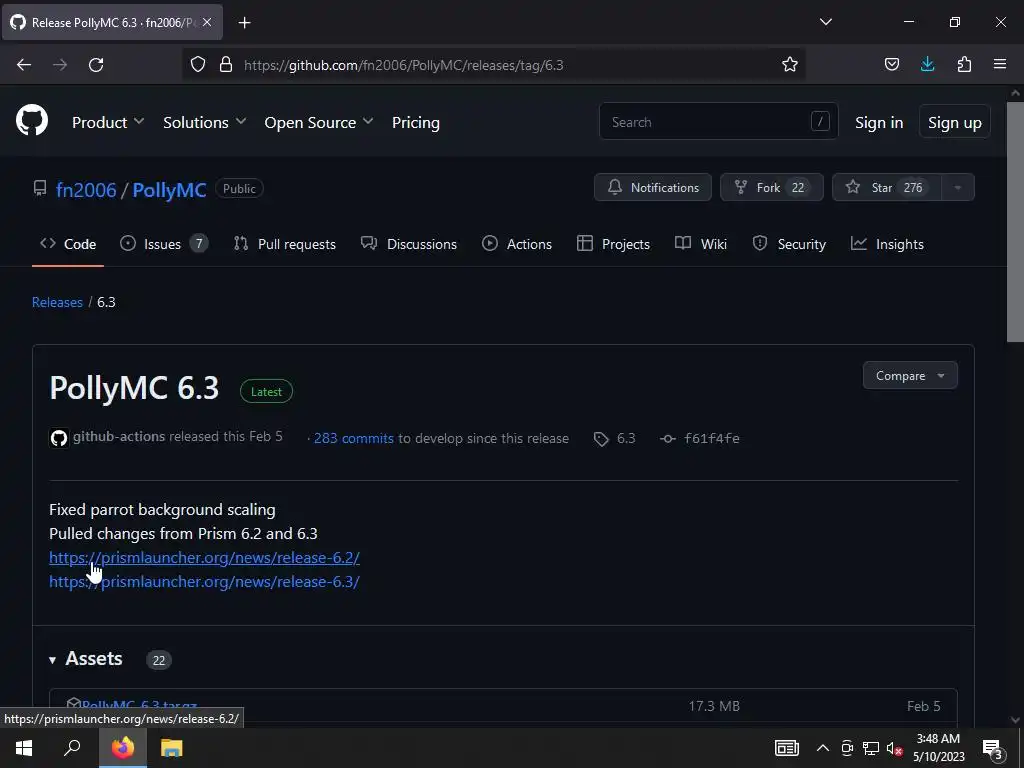Fork the repository with Fork button

pyautogui.click(x=771, y=187)
